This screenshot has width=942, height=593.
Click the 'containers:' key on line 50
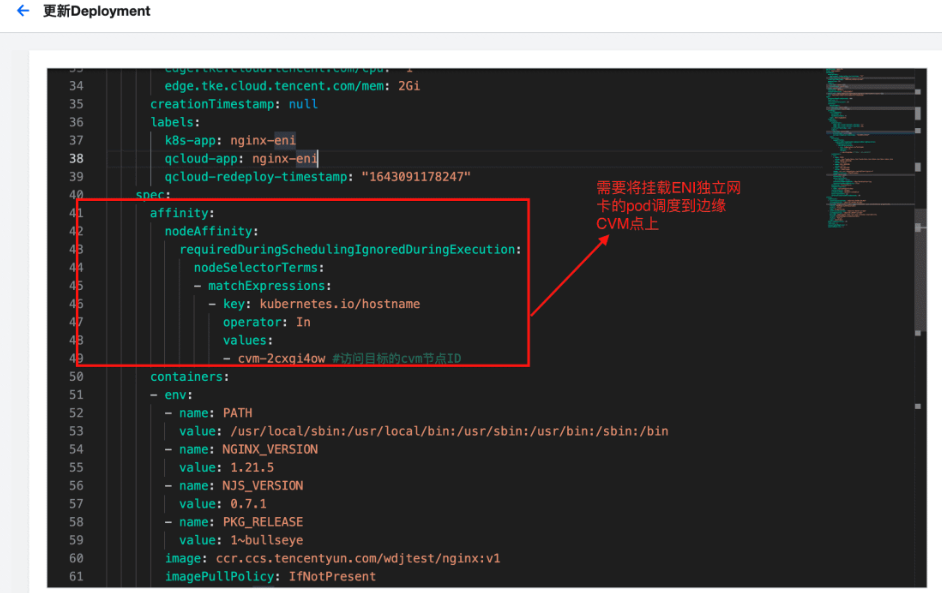(x=190, y=377)
